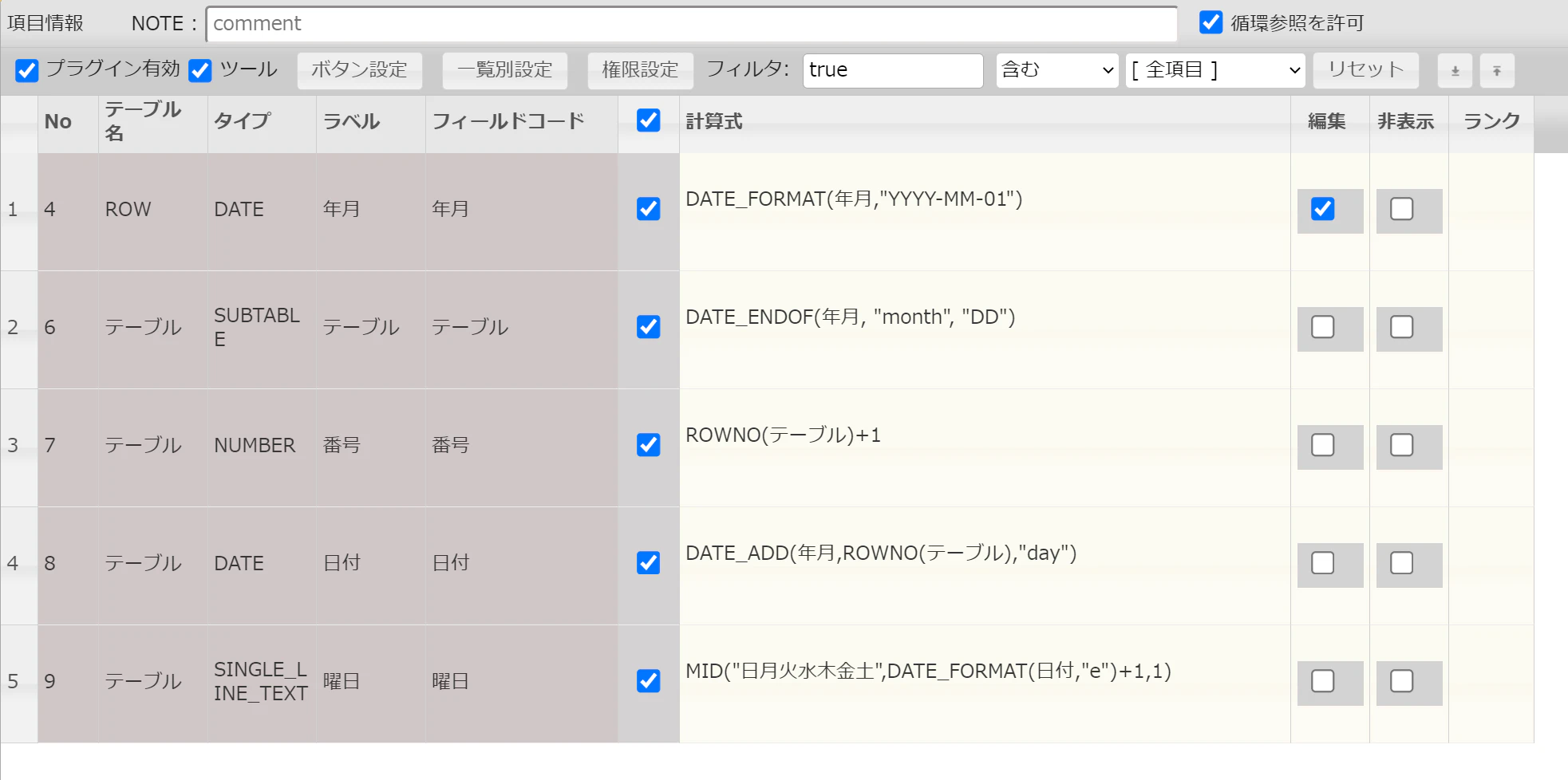Click formula DATE_FORMAT(年月,"YYYY-MM-01")
Image resolution: width=1568 pixels, height=780 pixels.
(854, 199)
